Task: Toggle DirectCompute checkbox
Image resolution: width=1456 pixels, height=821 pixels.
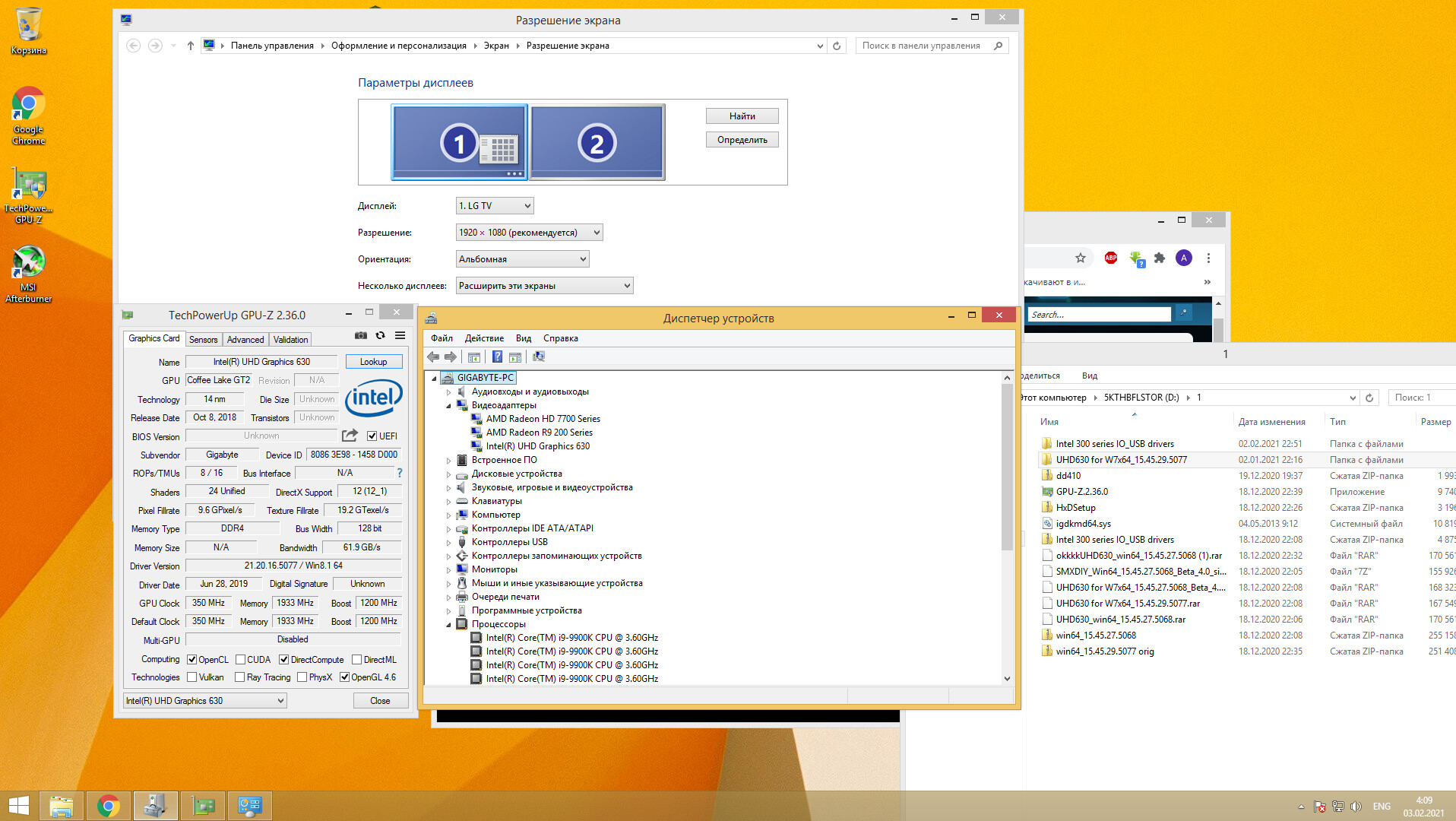Action: coord(283,660)
